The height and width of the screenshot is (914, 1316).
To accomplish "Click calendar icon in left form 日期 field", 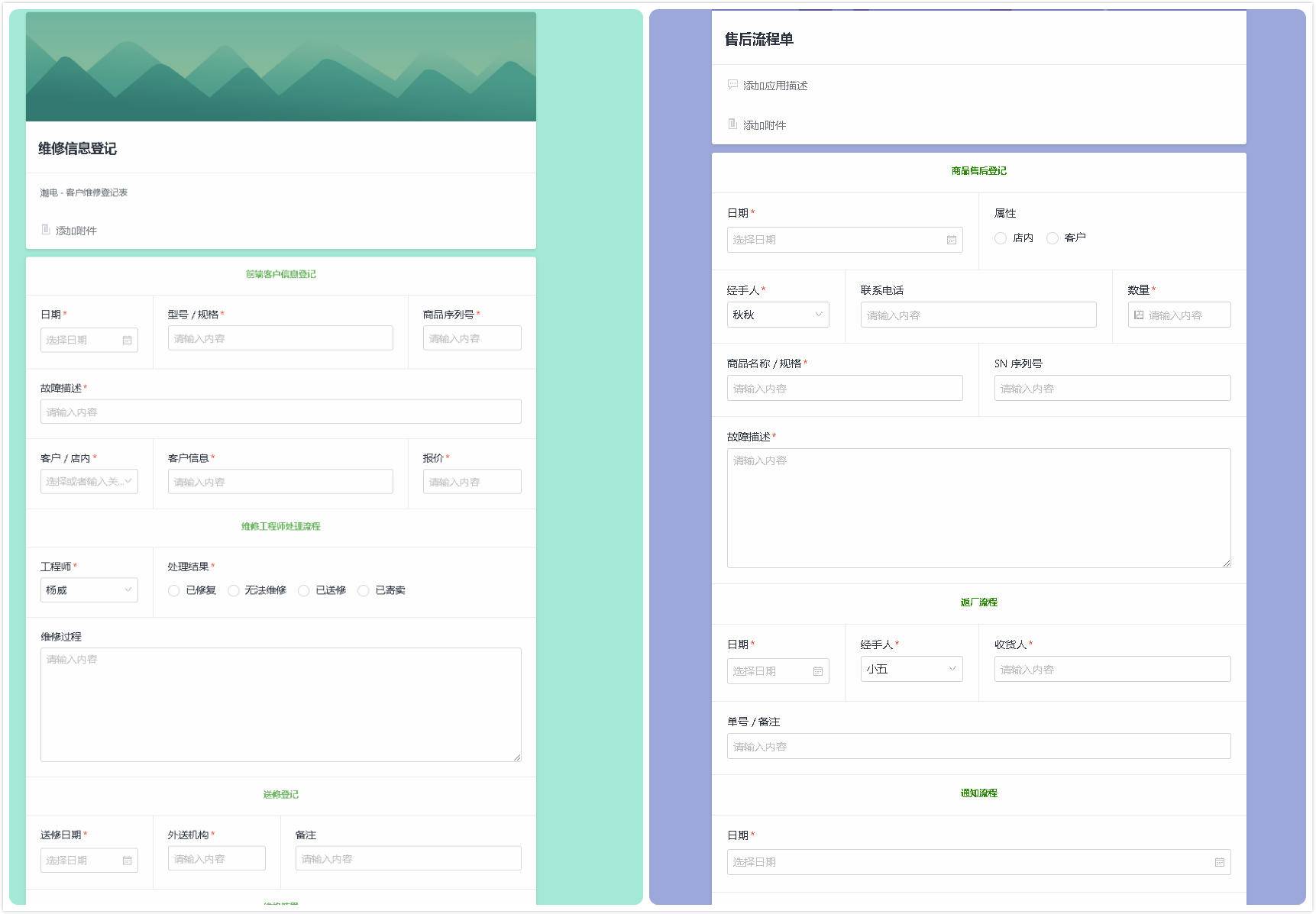I will pos(127,340).
